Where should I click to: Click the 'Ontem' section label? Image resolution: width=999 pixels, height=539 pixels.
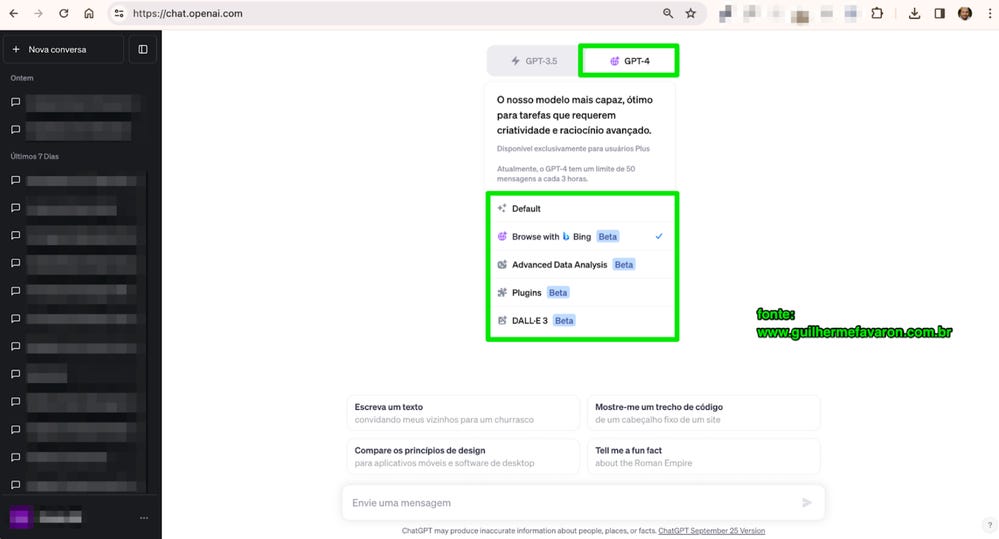tap(22, 78)
